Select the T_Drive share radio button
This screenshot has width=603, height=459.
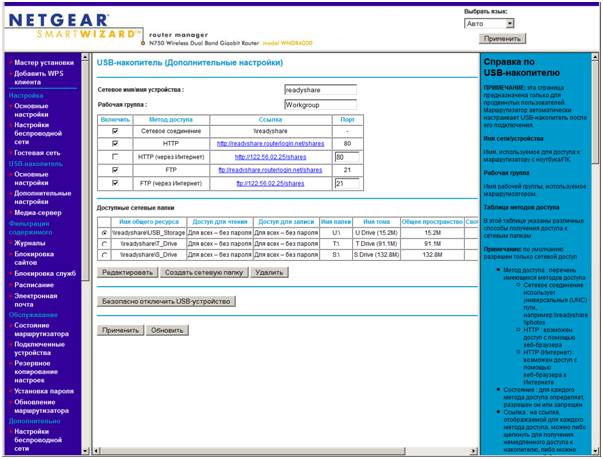tap(104, 244)
